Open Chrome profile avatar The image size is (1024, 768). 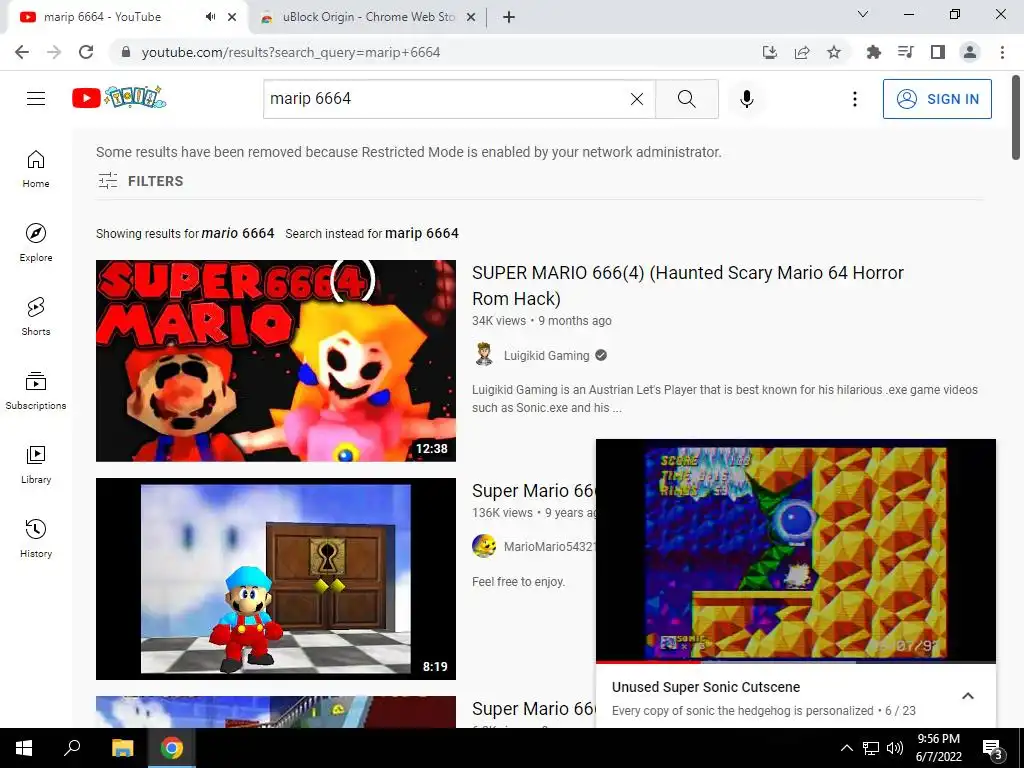(970, 52)
